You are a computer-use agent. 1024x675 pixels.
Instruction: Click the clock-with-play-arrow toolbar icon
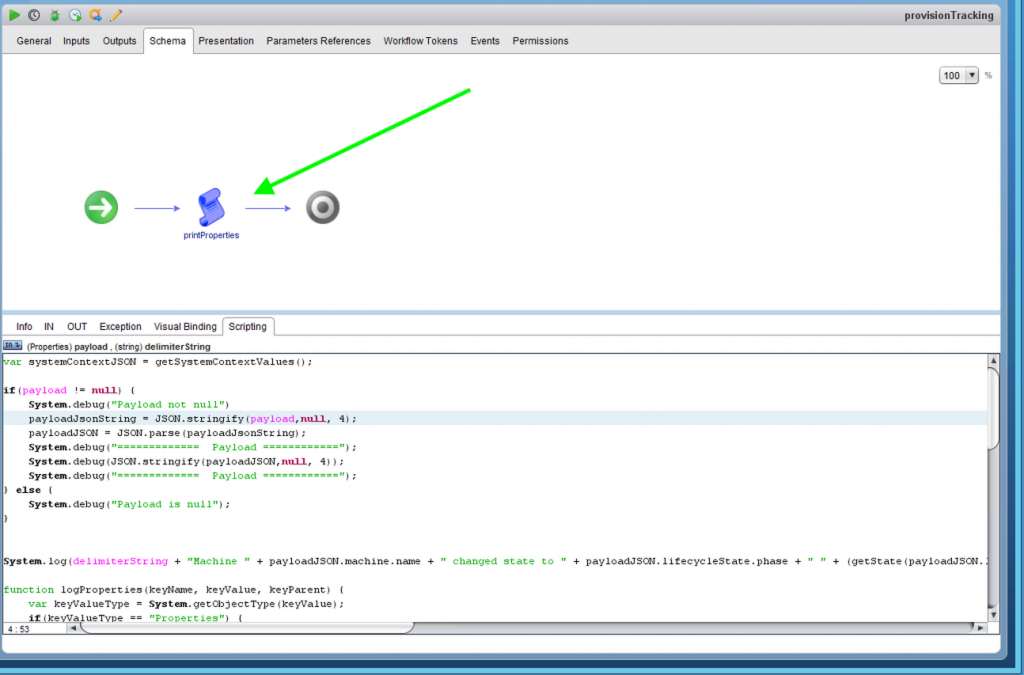[x=75, y=15]
